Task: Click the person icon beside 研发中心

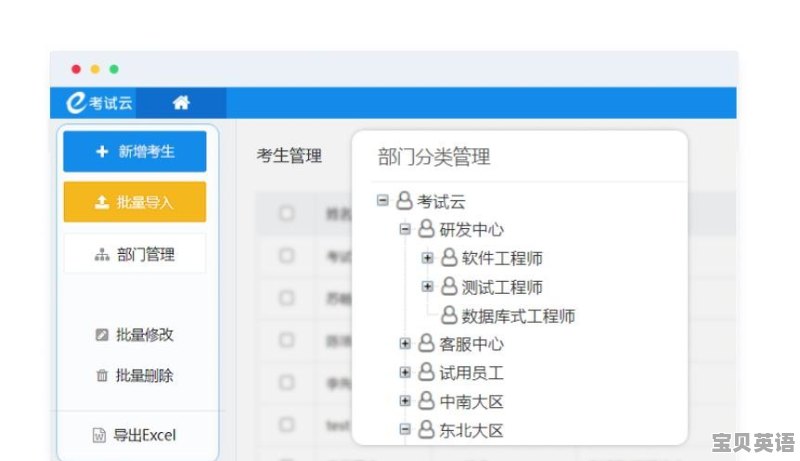Action: (x=427, y=229)
